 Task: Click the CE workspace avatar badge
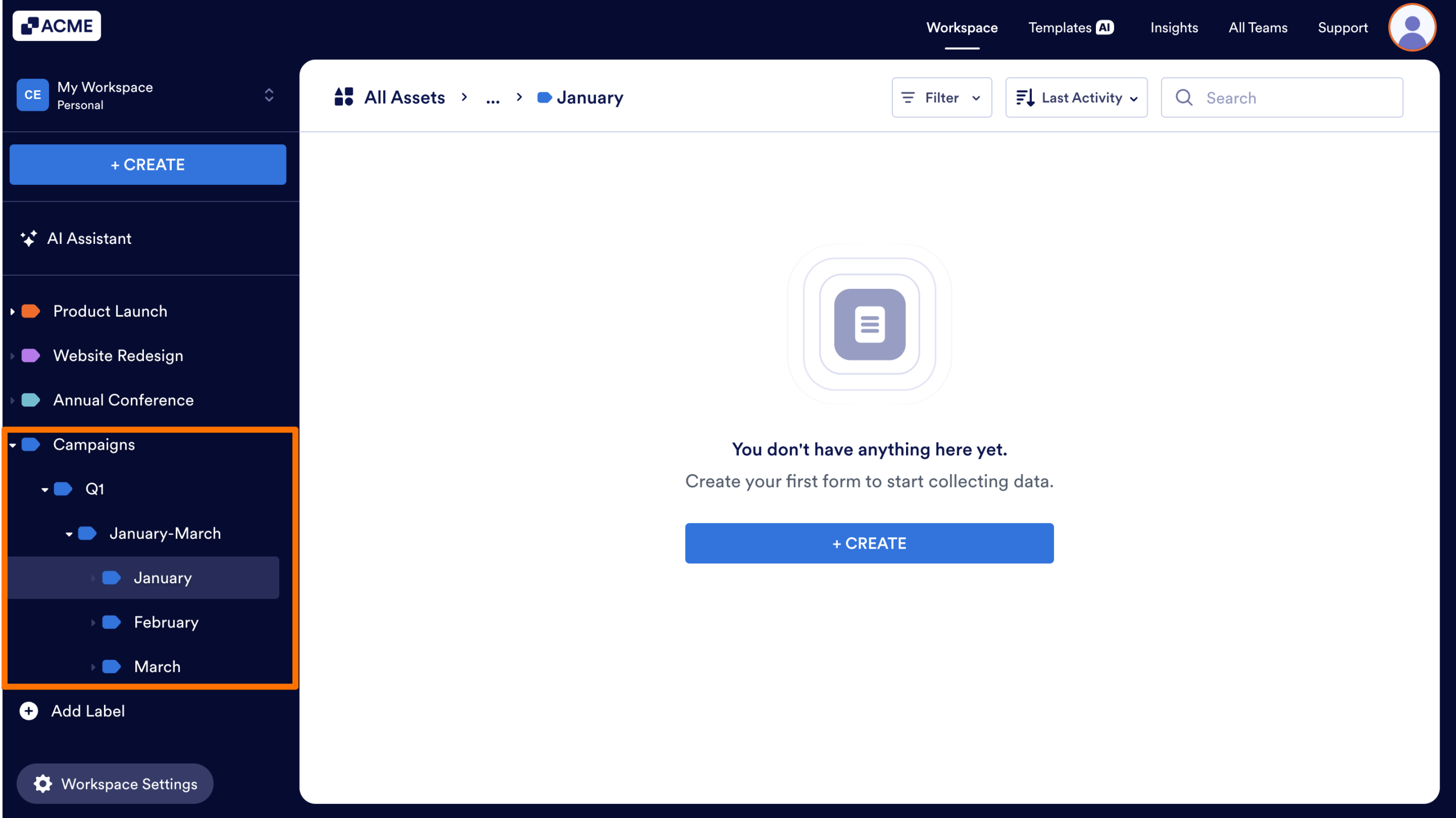[x=32, y=94]
